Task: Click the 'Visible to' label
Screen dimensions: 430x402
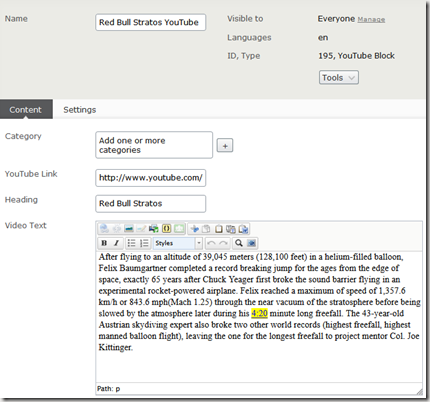Action: click(245, 19)
